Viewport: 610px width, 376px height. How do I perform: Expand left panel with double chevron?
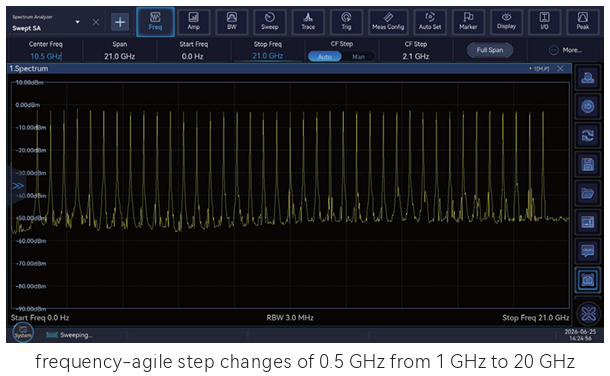(18, 186)
